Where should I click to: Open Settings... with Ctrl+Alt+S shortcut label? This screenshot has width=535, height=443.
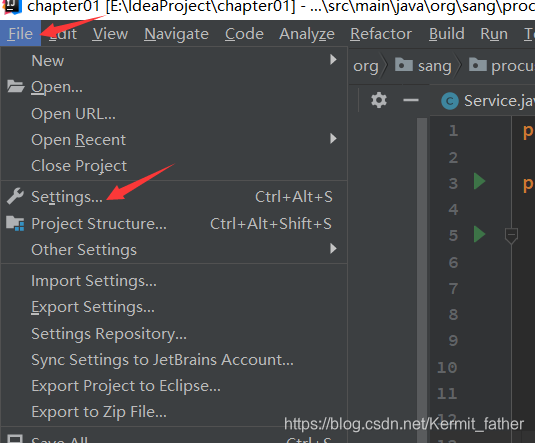click(174, 197)
